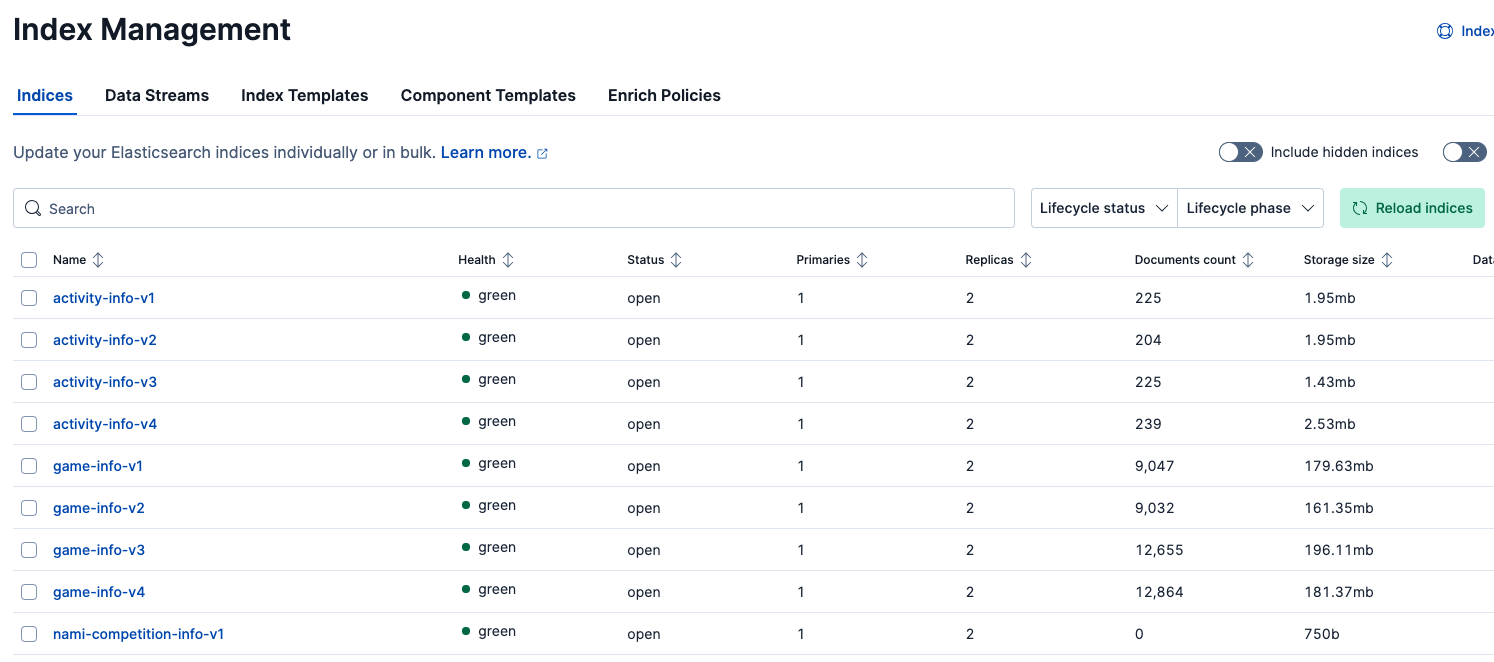This screenshot has height=662, width=1494.
Task: Toggle the Include hidden indices switch
Action: [x=1240, y=152]
